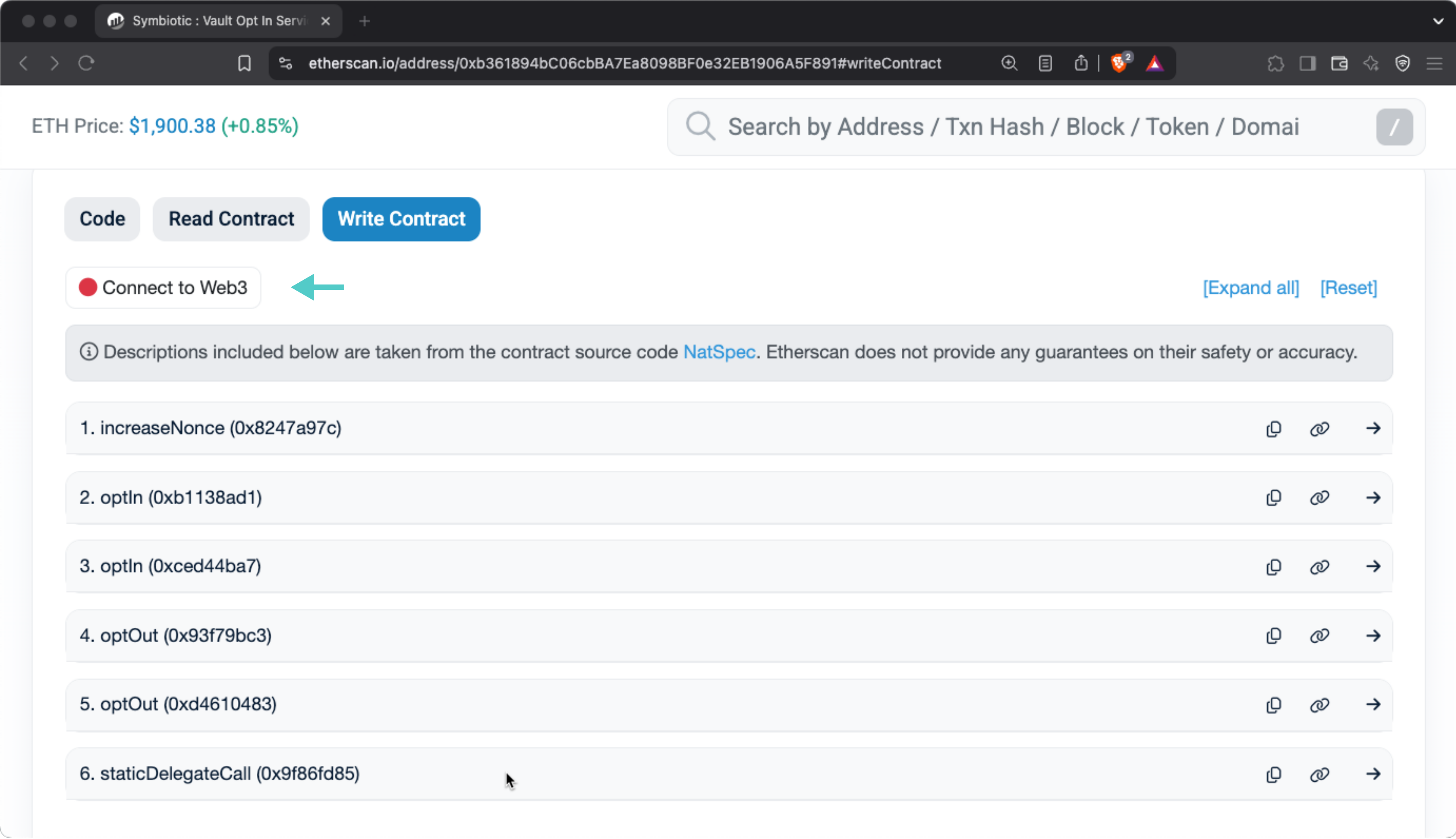This screenshot has width=1456, height=839.
Task: Open site settings icon in address bar
Action: (285, 63)
